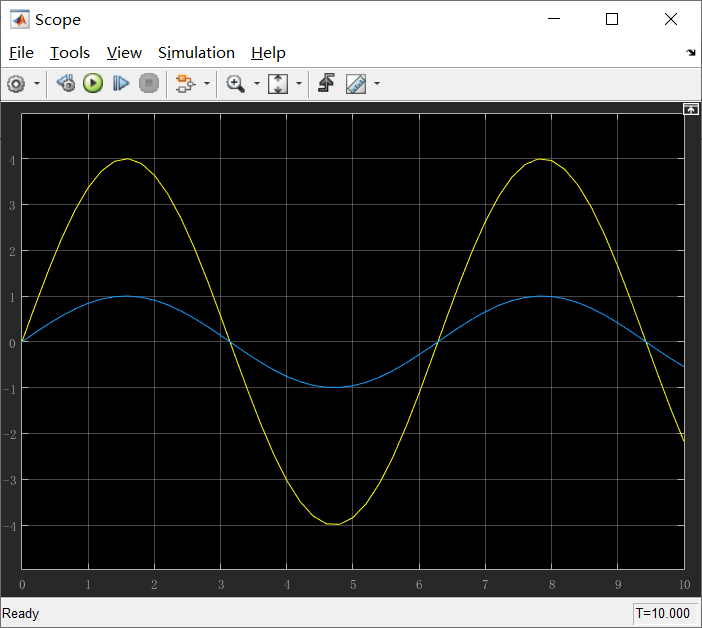Click the y-axis label −2
Viewport: 702px width, 628px height.
tap(9, 435)
